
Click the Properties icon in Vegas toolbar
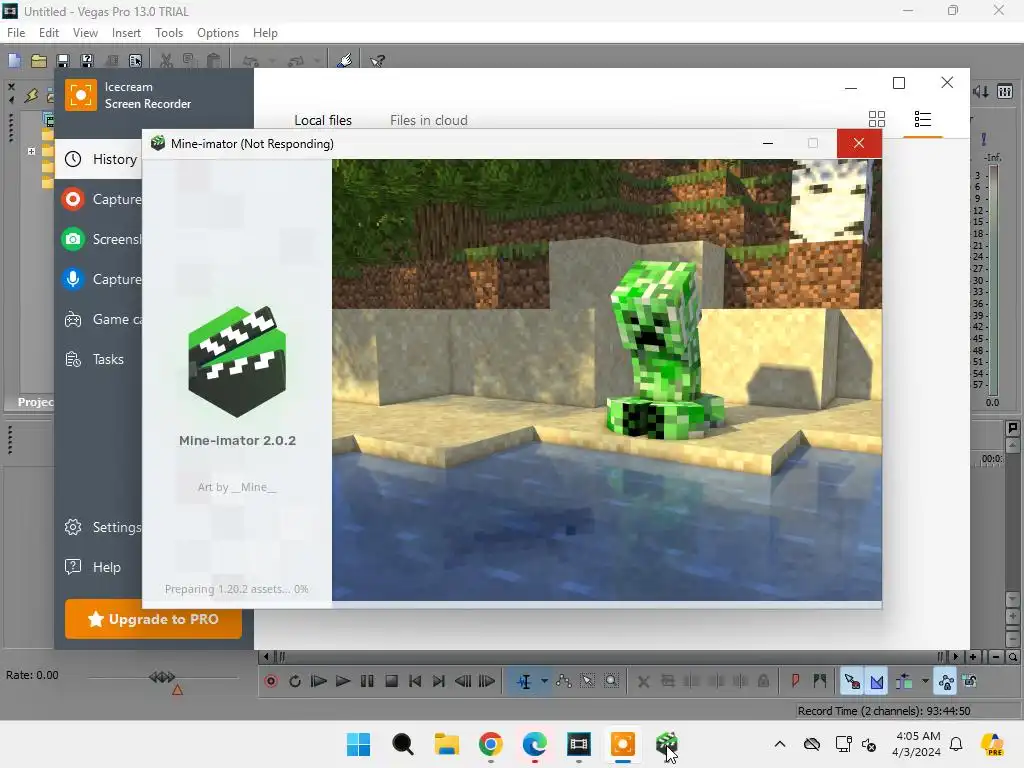pyautogui.click(x=135, y=61)
